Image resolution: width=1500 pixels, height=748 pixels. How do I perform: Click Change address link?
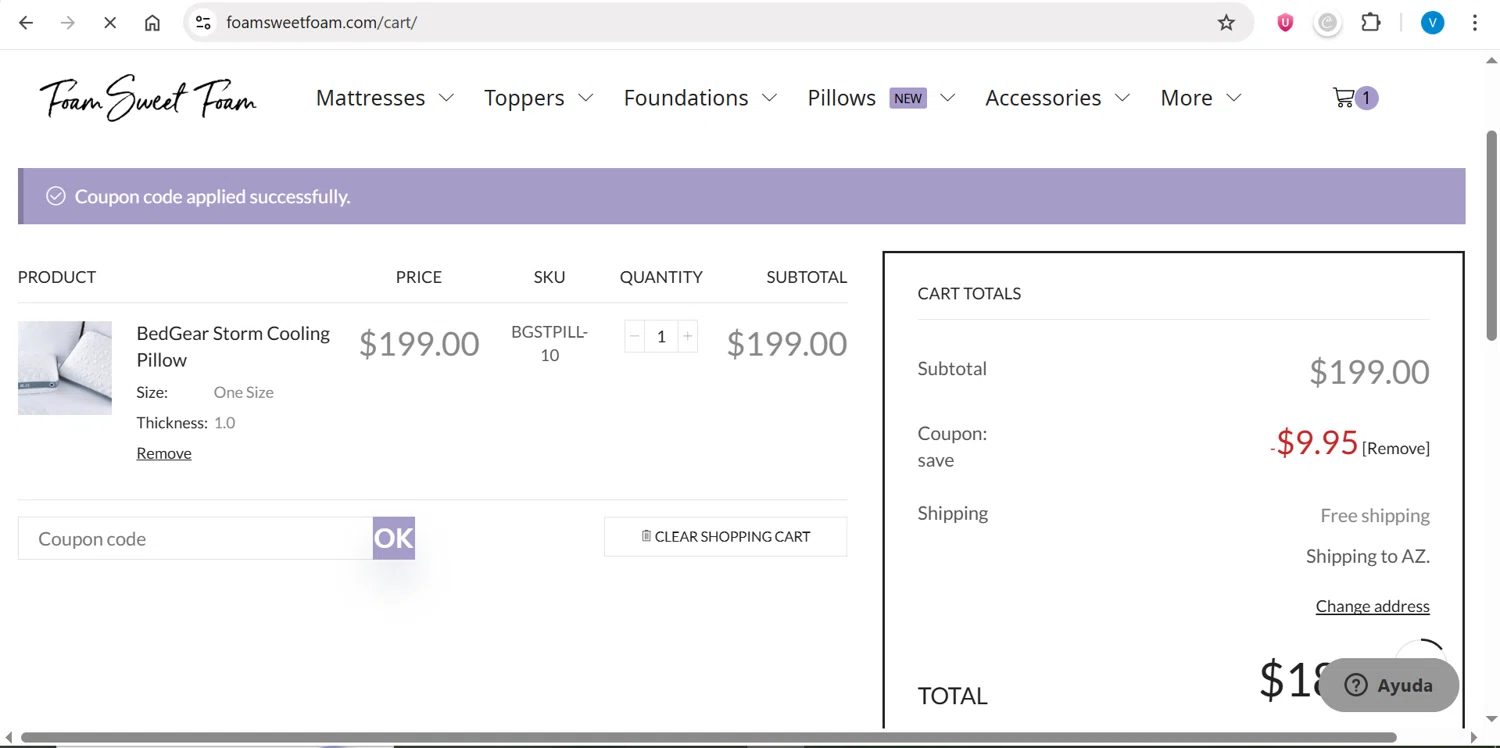coord(1372,606)
